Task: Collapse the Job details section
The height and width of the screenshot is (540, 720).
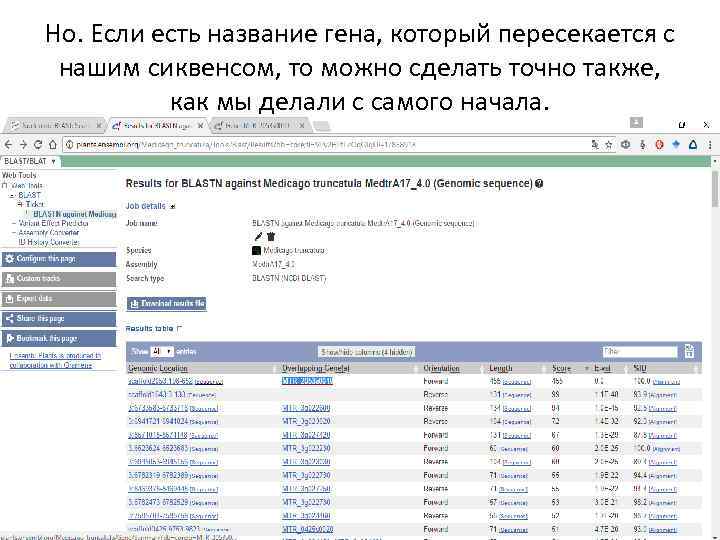Action: click(173, 207)
